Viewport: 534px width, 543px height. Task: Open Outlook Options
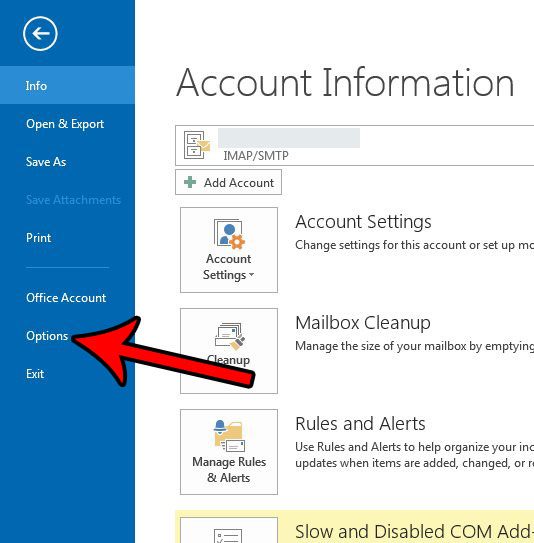[47, 336]
